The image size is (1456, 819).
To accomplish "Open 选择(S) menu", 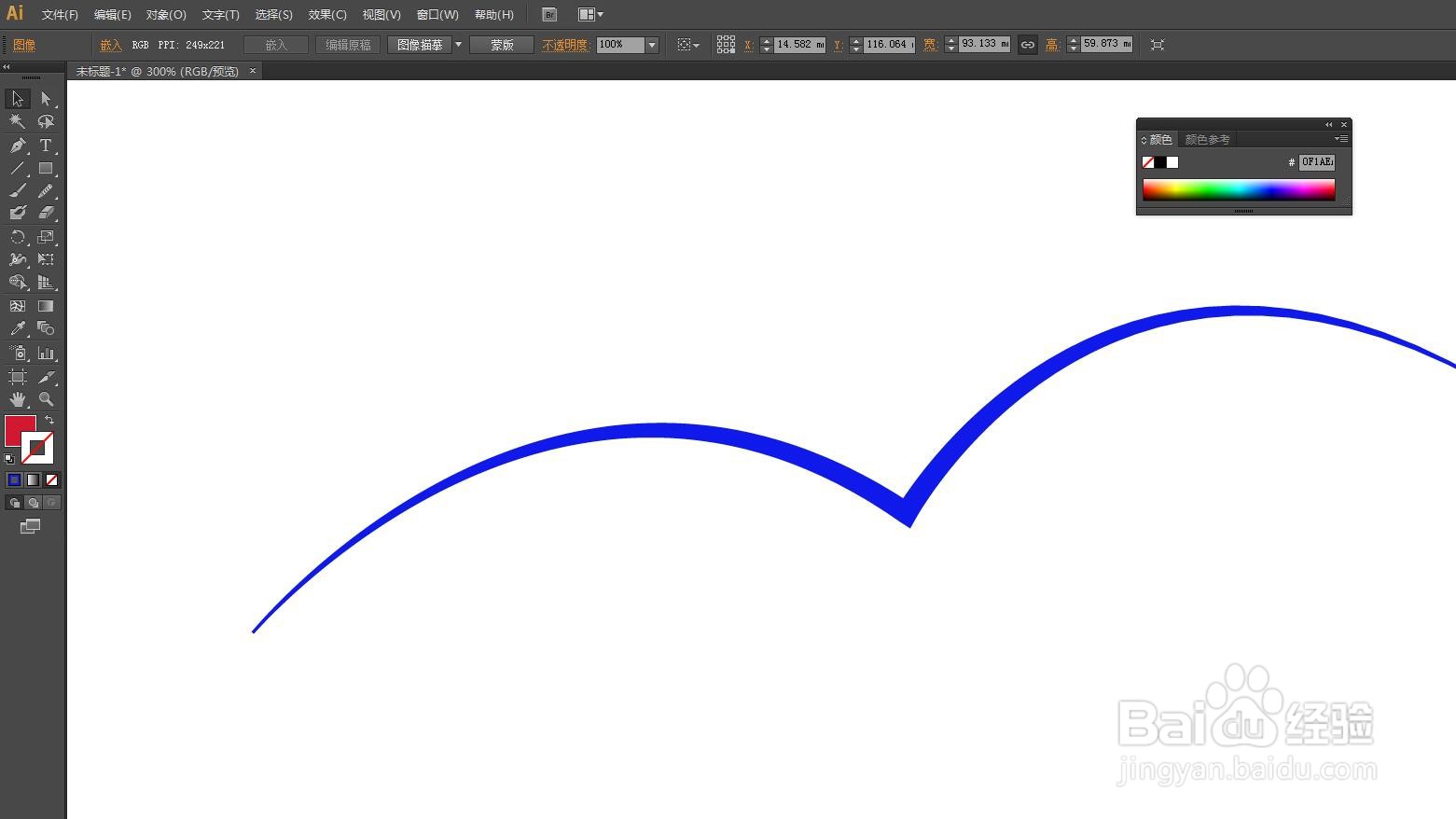I will point(273,15).
